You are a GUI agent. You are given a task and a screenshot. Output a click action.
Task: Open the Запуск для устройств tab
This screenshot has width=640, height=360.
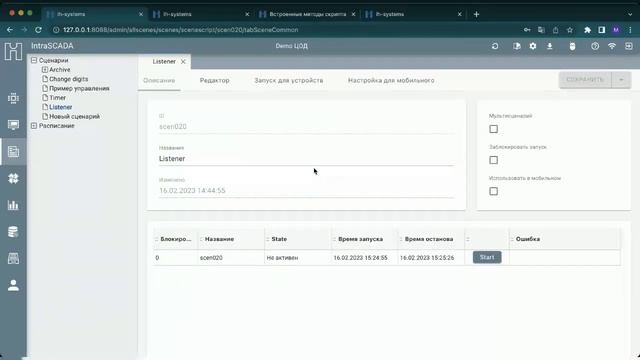(289, 80)
